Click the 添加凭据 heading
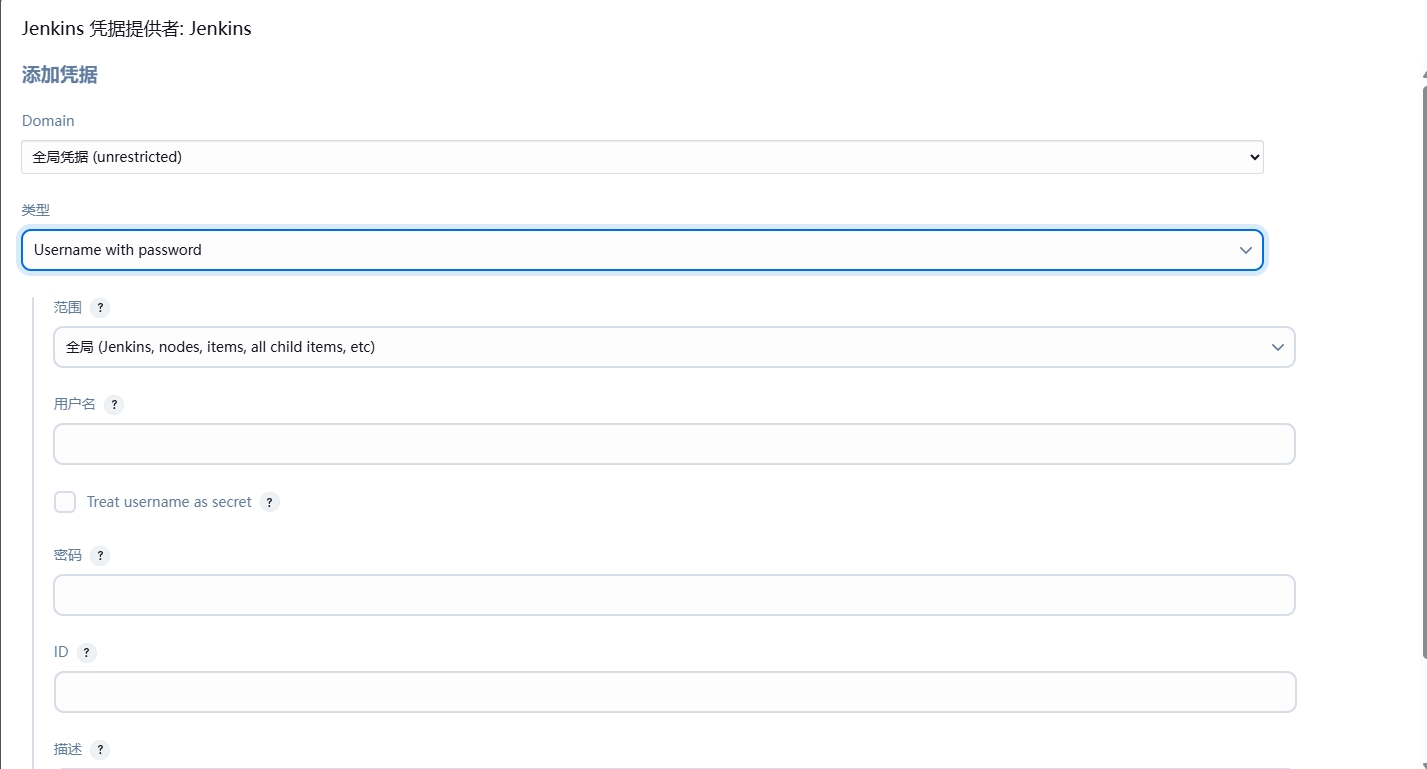 (x=60, y=75)
